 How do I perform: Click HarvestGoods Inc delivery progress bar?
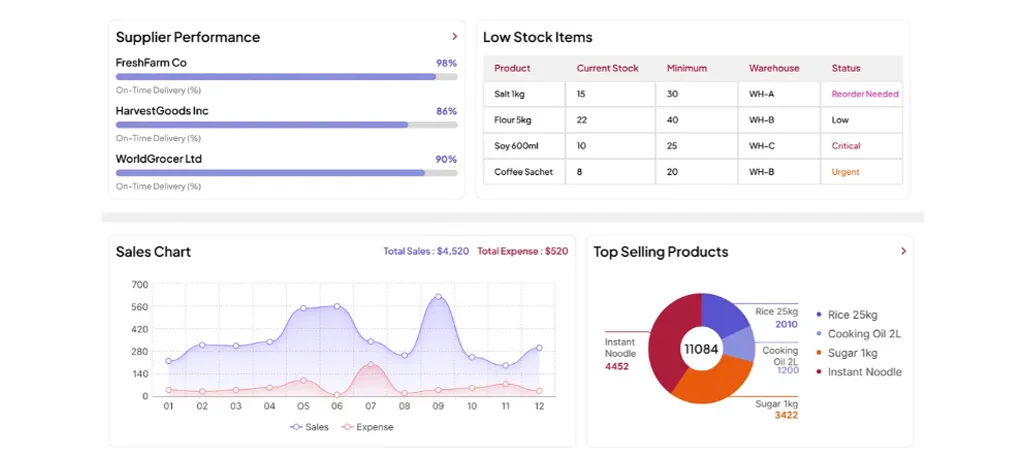coord(287,124)
